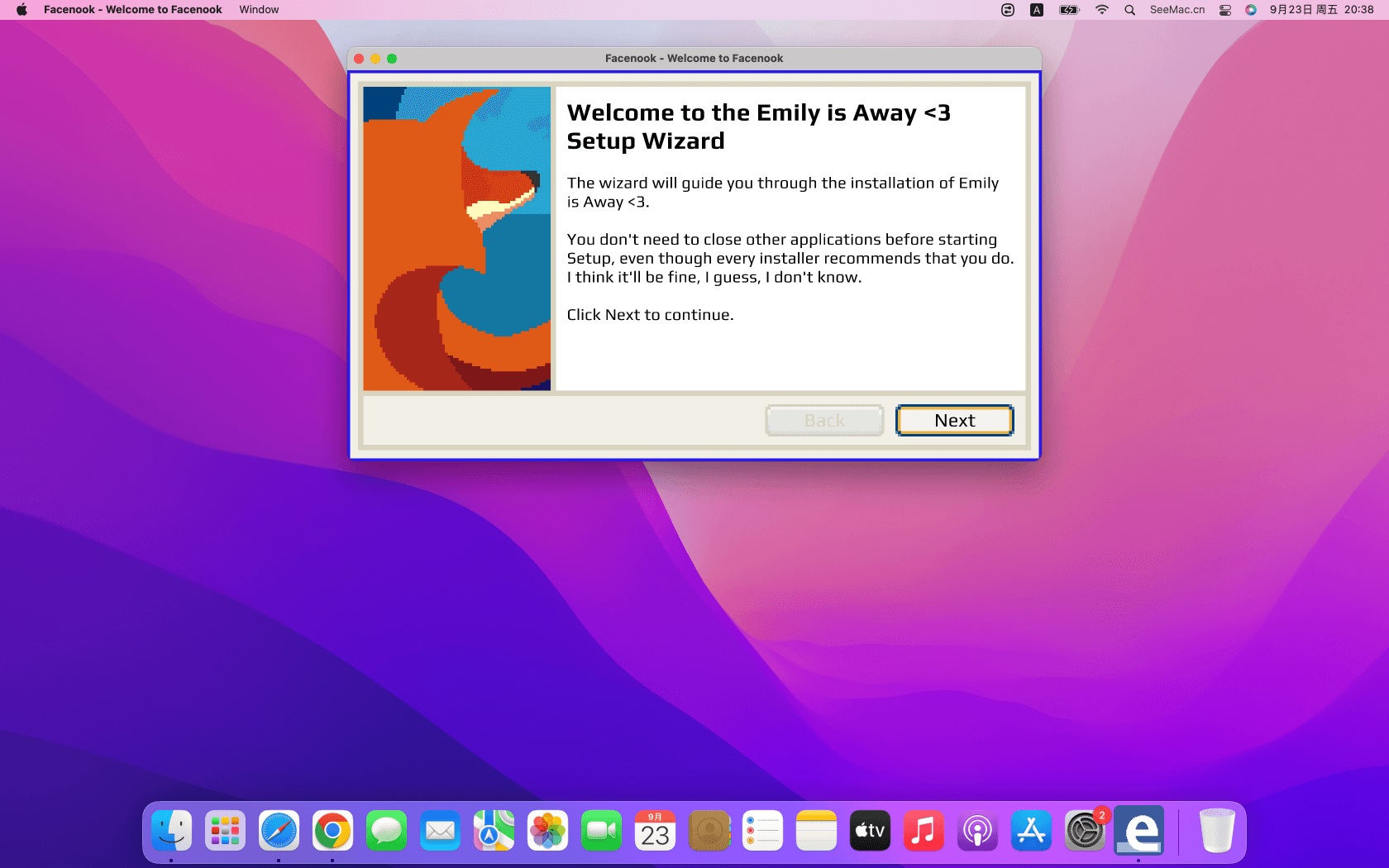Viewport: 1389px width, 868px height.
Task: Click the fox pixel art image
Action: [x=456, y=238]
